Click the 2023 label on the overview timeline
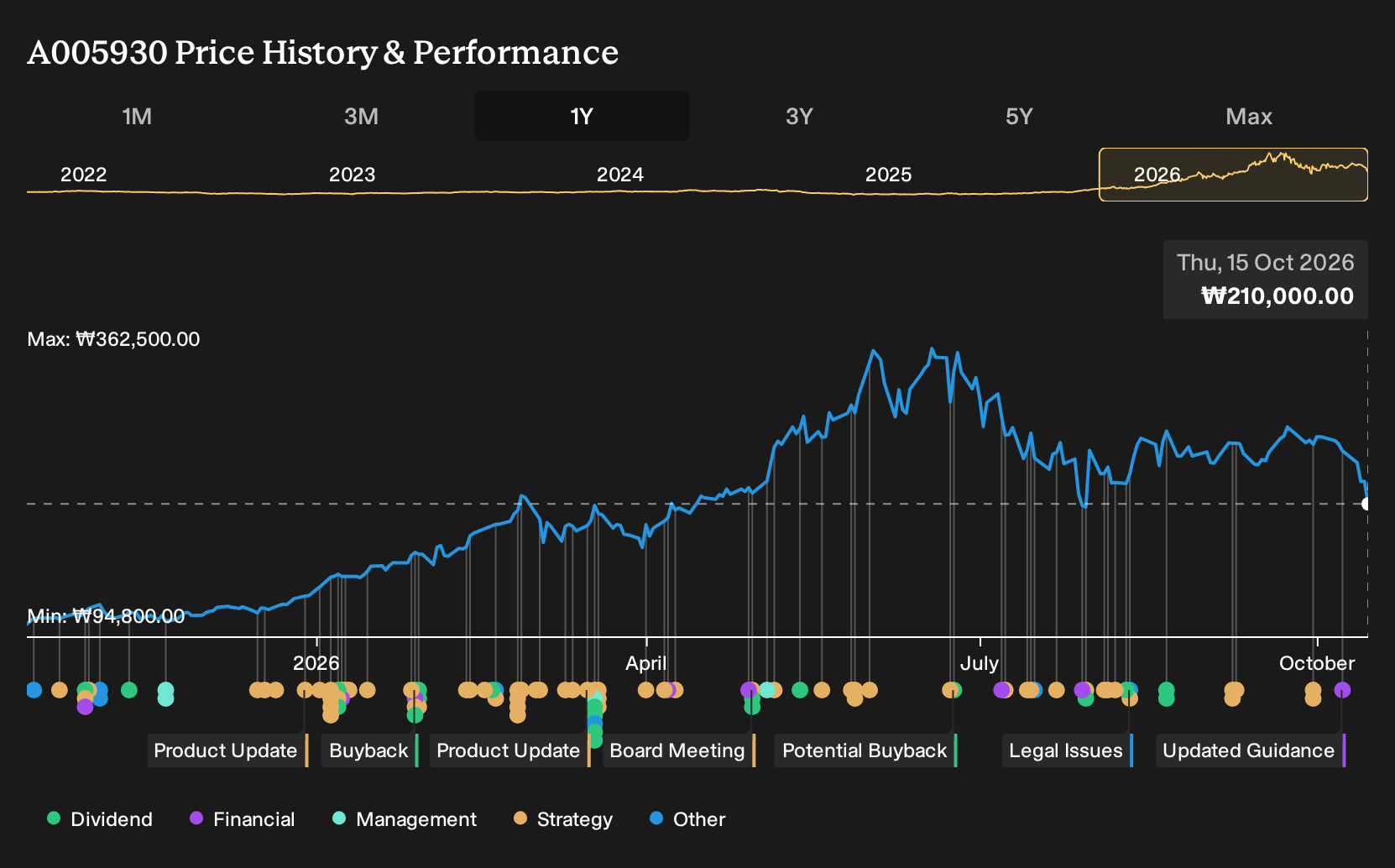The height and width of the screenshot is (868, 1395). coord(352,175)
